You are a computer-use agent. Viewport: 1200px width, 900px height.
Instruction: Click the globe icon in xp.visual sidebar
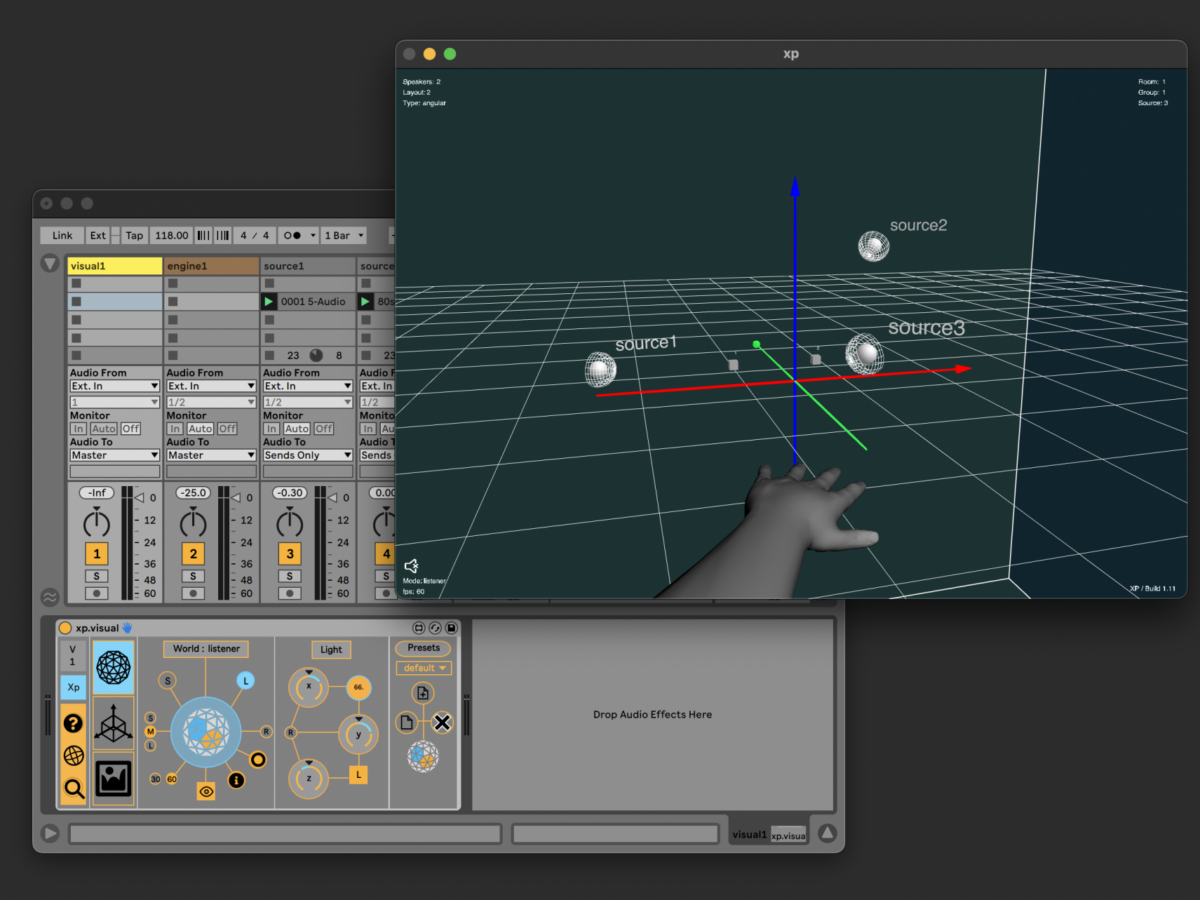73,756
